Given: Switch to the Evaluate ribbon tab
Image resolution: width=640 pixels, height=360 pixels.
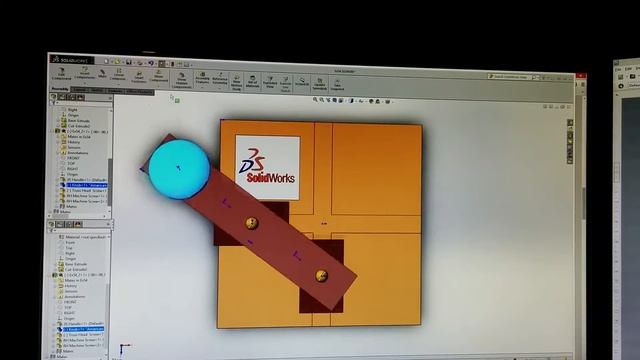Looking at the screenshot, I should pyautogui.click(x=115, y=91).
